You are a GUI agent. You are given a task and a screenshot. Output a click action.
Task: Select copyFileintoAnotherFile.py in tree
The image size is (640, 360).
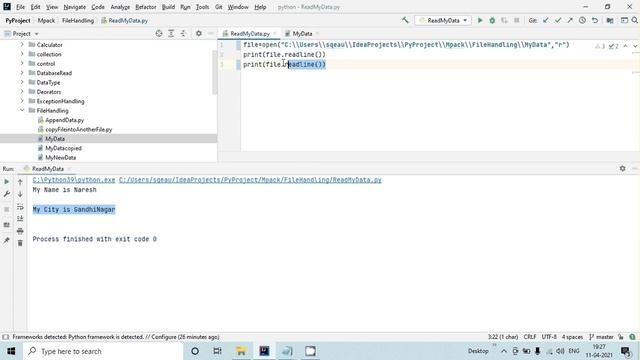[78, 129]
